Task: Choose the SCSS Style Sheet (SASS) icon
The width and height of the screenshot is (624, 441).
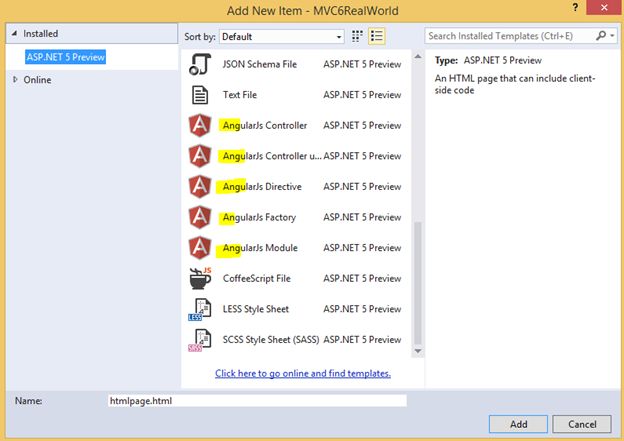Action: (200, 340)
